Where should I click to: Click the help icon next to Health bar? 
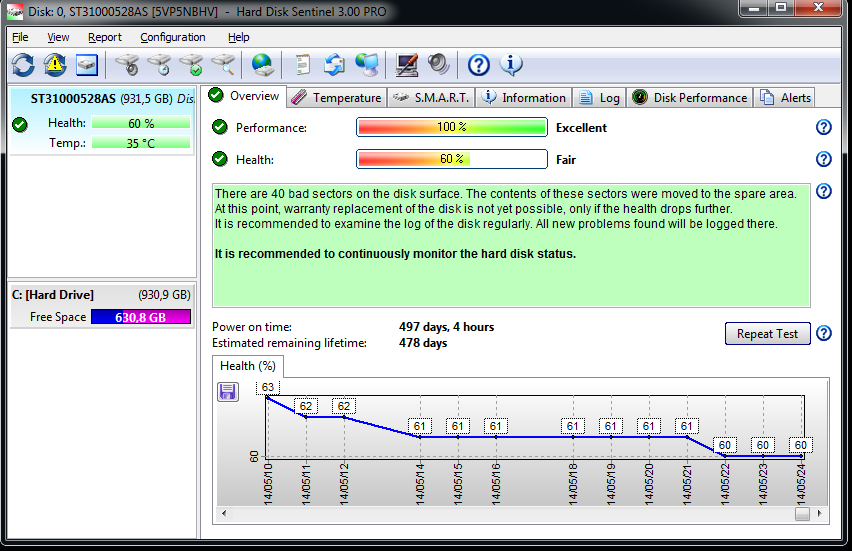(824, 159)
